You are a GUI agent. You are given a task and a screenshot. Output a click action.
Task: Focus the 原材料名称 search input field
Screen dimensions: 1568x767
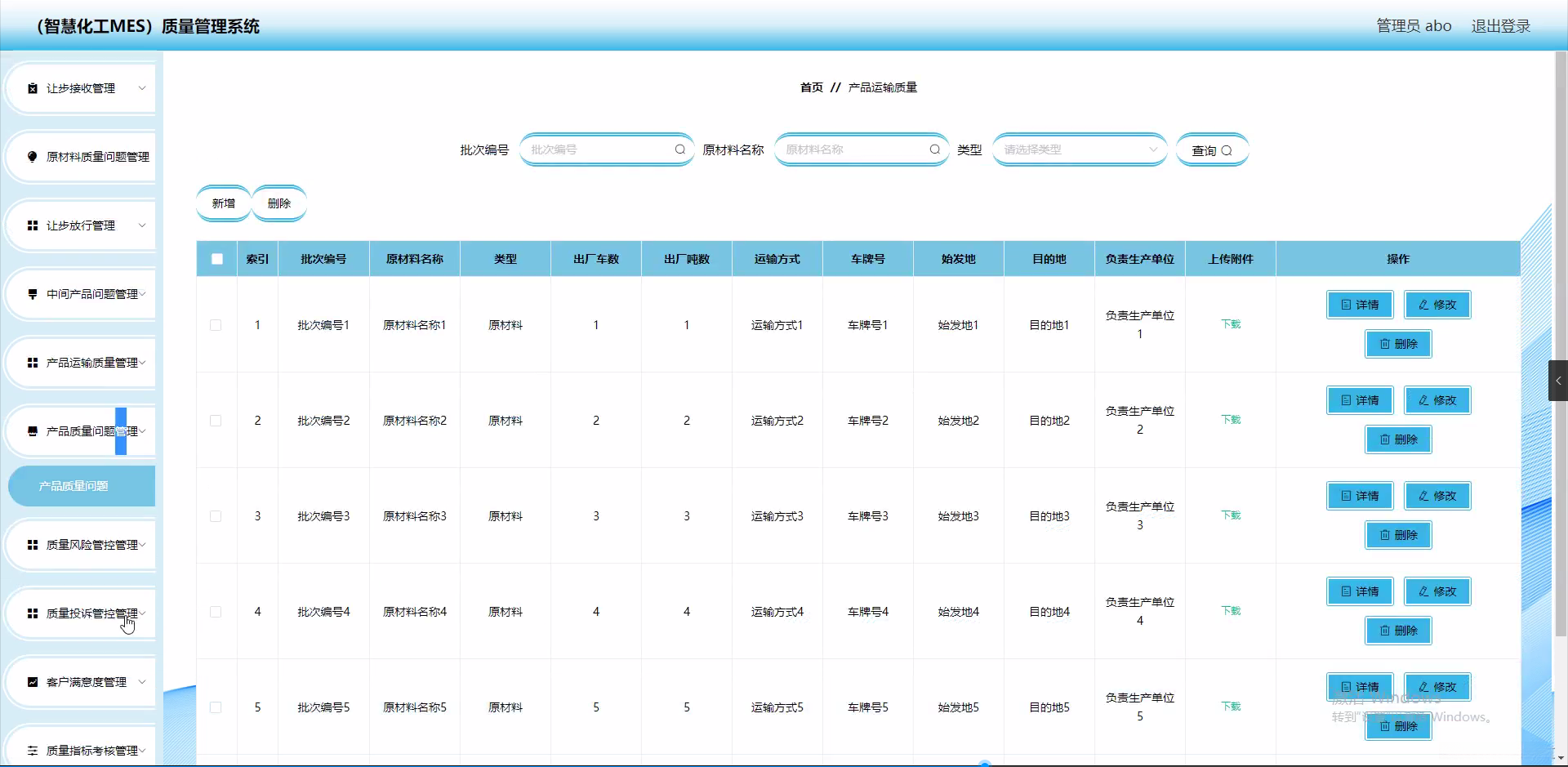pos(862,149)
